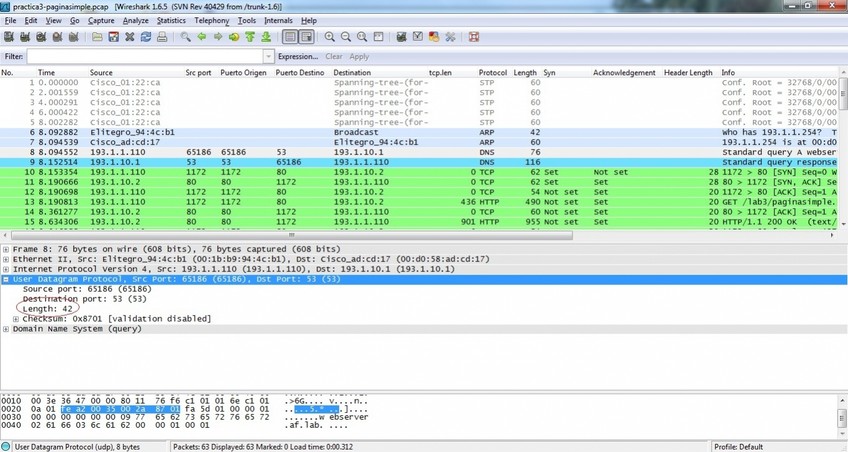Open the Analyze menu

tap(135, 20)
